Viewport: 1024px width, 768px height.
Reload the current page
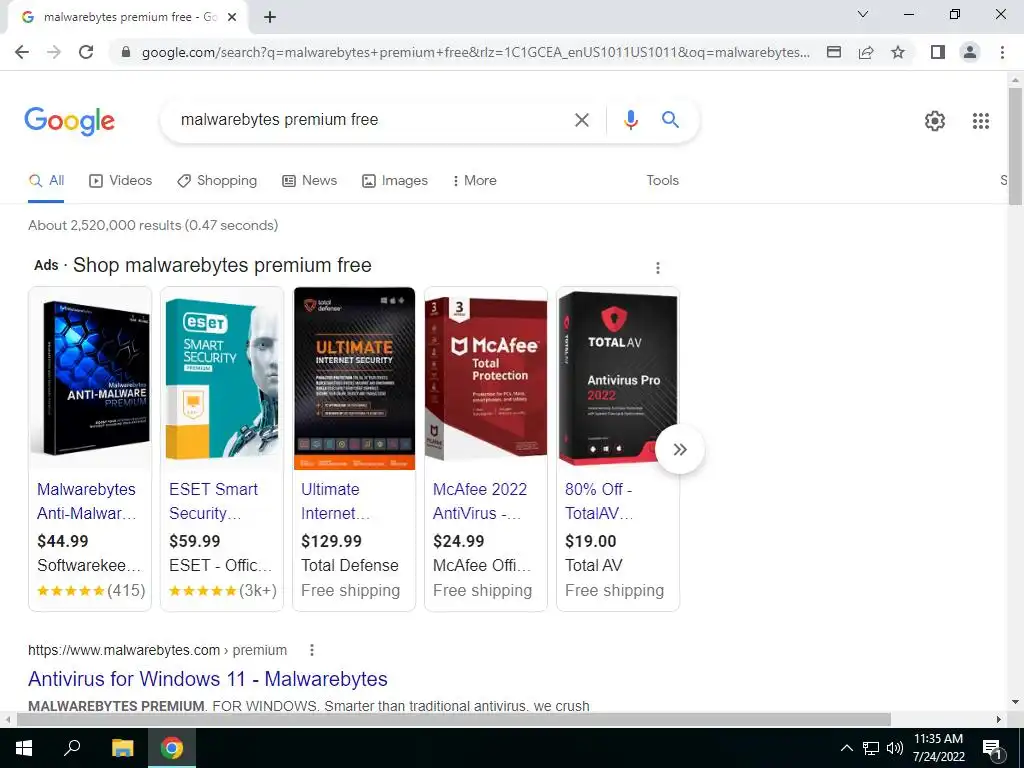pos(86,52)
